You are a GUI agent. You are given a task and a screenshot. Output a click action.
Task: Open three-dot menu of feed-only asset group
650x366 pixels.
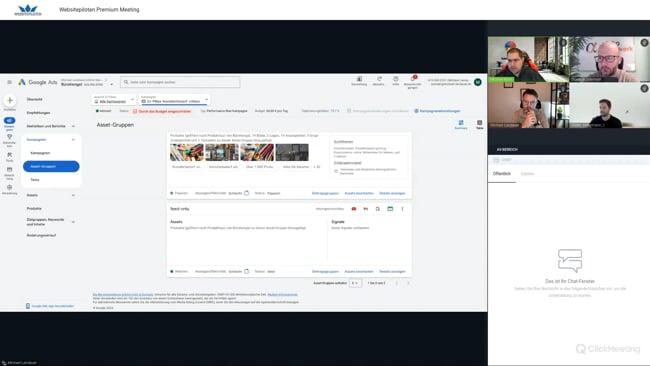coord(402,209)
